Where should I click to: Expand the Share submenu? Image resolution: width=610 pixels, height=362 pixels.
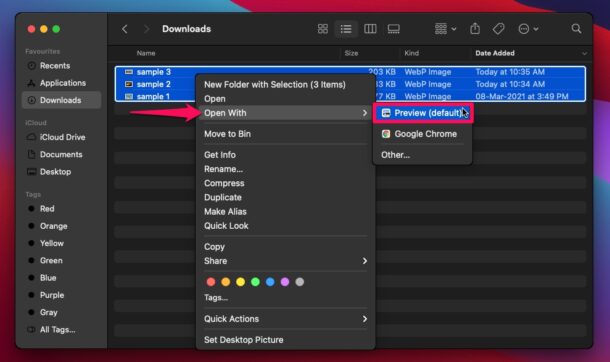286,261
